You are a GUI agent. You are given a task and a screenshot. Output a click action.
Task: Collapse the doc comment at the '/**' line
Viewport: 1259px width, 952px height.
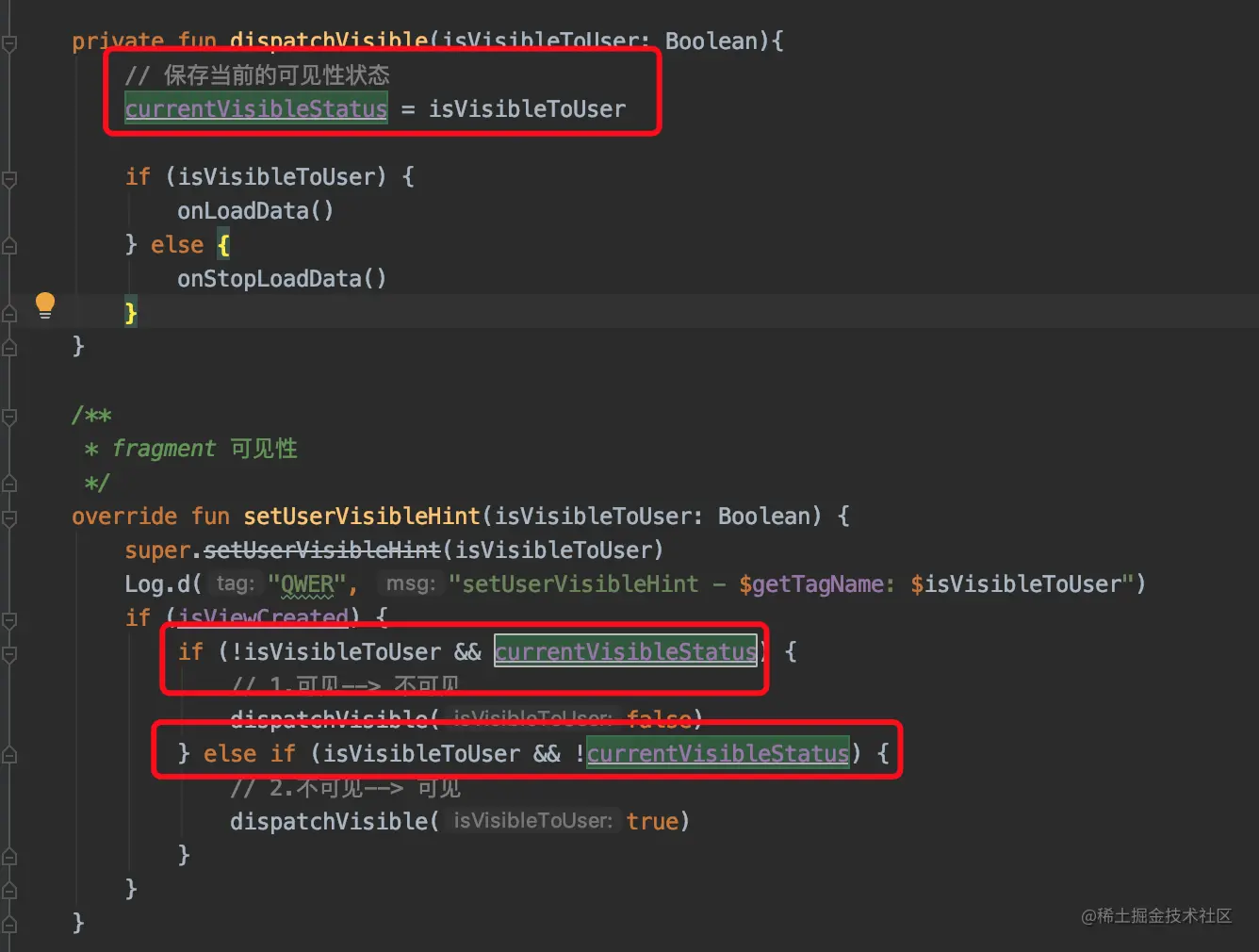point(9,417)
